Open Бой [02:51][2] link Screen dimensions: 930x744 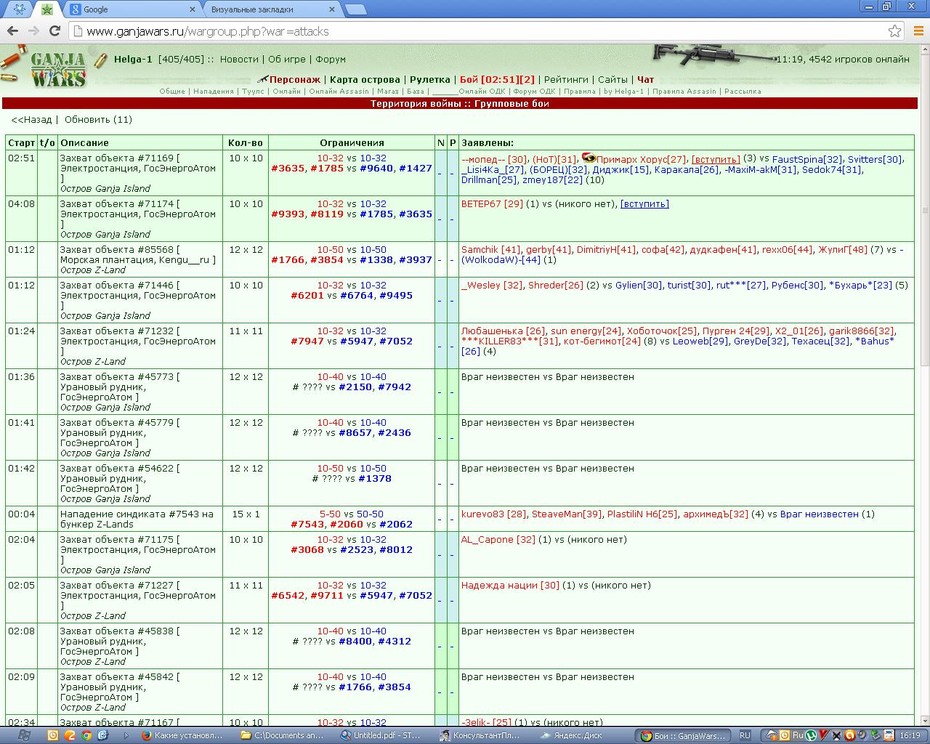tap(497, 80)
